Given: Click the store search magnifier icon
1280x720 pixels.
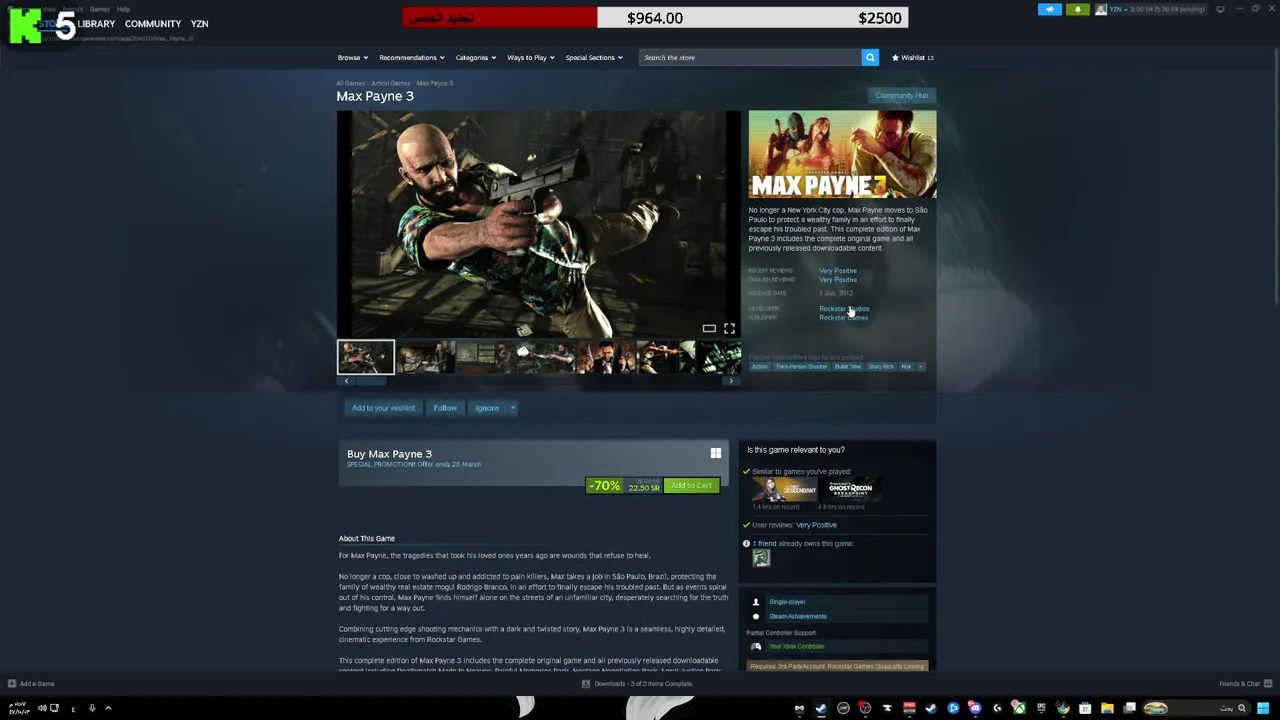Looking at the screenshot, I should (x=870, y=57).
